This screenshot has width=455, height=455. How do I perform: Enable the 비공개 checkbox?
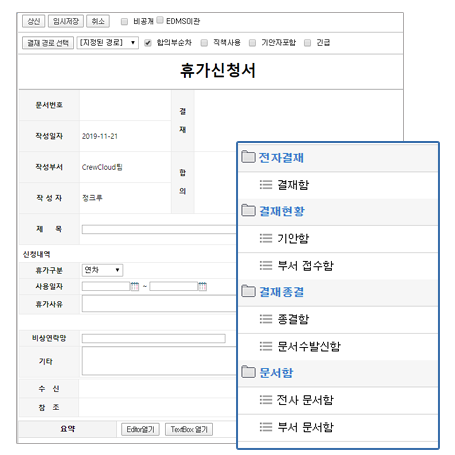tap(124, 22)
